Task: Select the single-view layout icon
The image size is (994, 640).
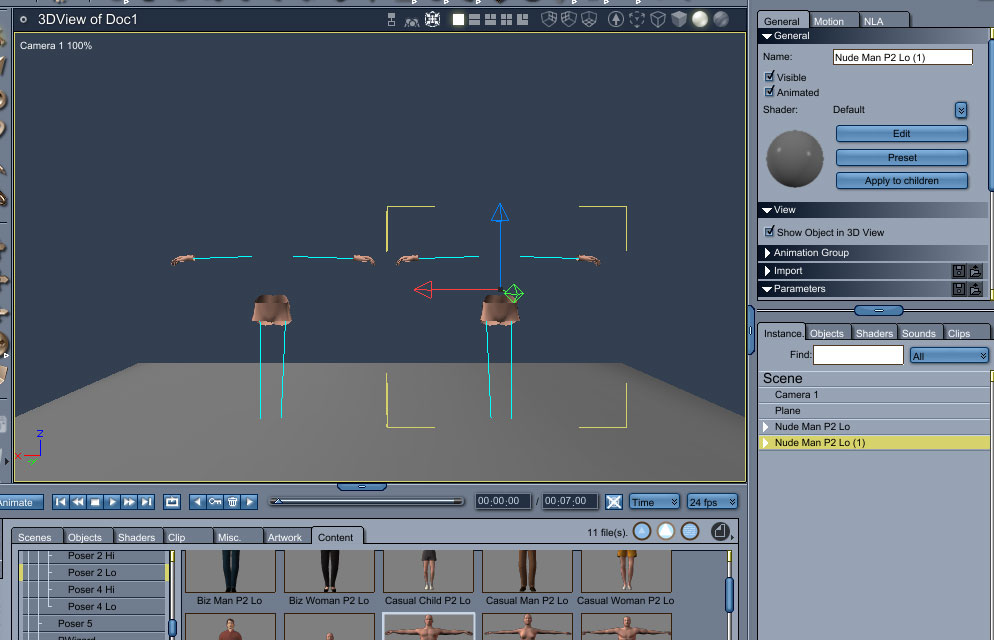Action: 459,19
